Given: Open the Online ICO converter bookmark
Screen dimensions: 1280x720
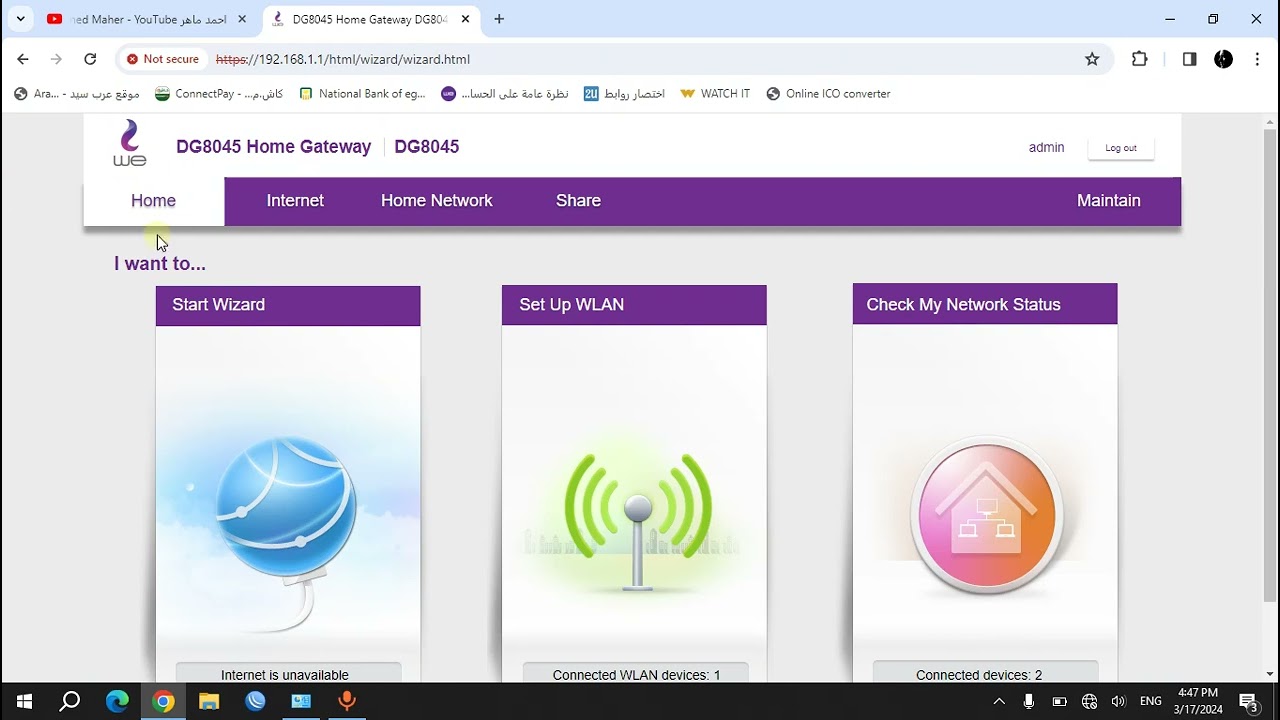Looking at the screenshot, I should (828, 94).
